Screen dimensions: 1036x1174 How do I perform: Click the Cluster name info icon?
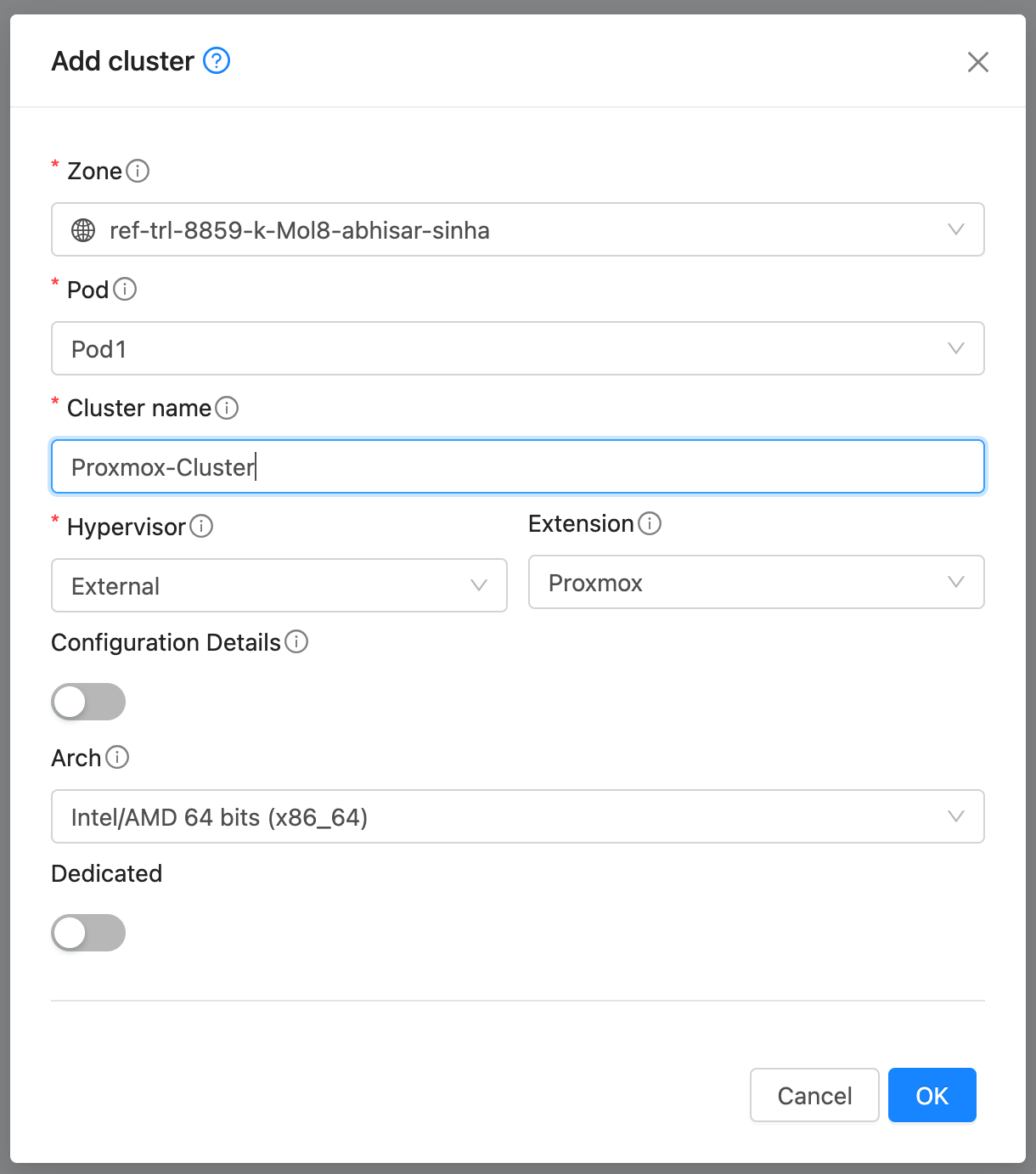[x=227, y=409]
